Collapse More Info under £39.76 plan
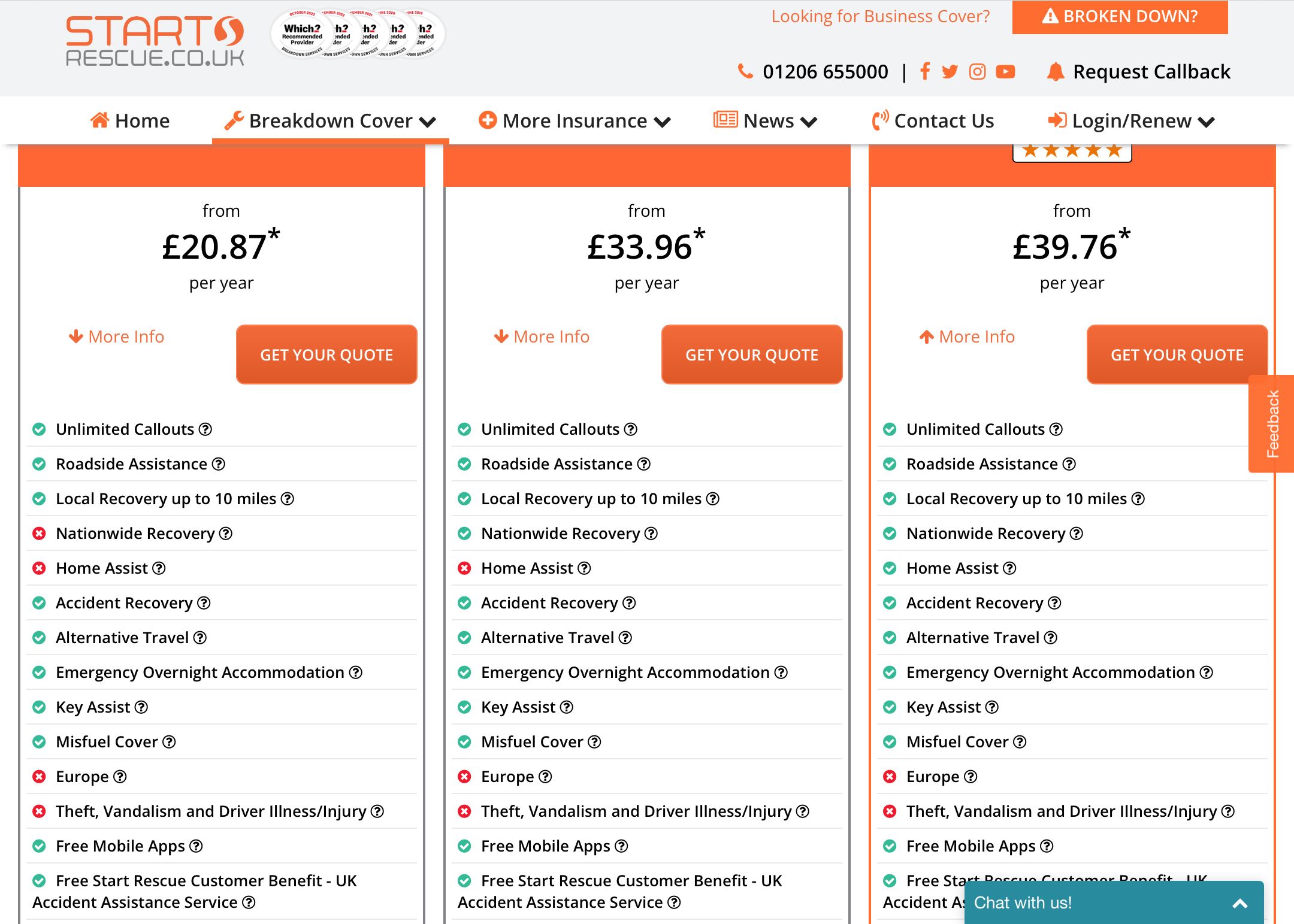 [x=968, y=337]
